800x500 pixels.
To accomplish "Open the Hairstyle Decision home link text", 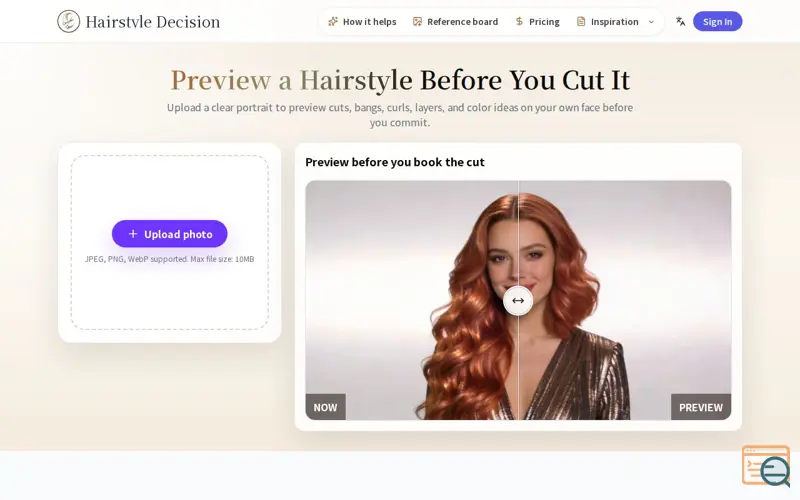I will pyautogui.click(x=153, y=22).
